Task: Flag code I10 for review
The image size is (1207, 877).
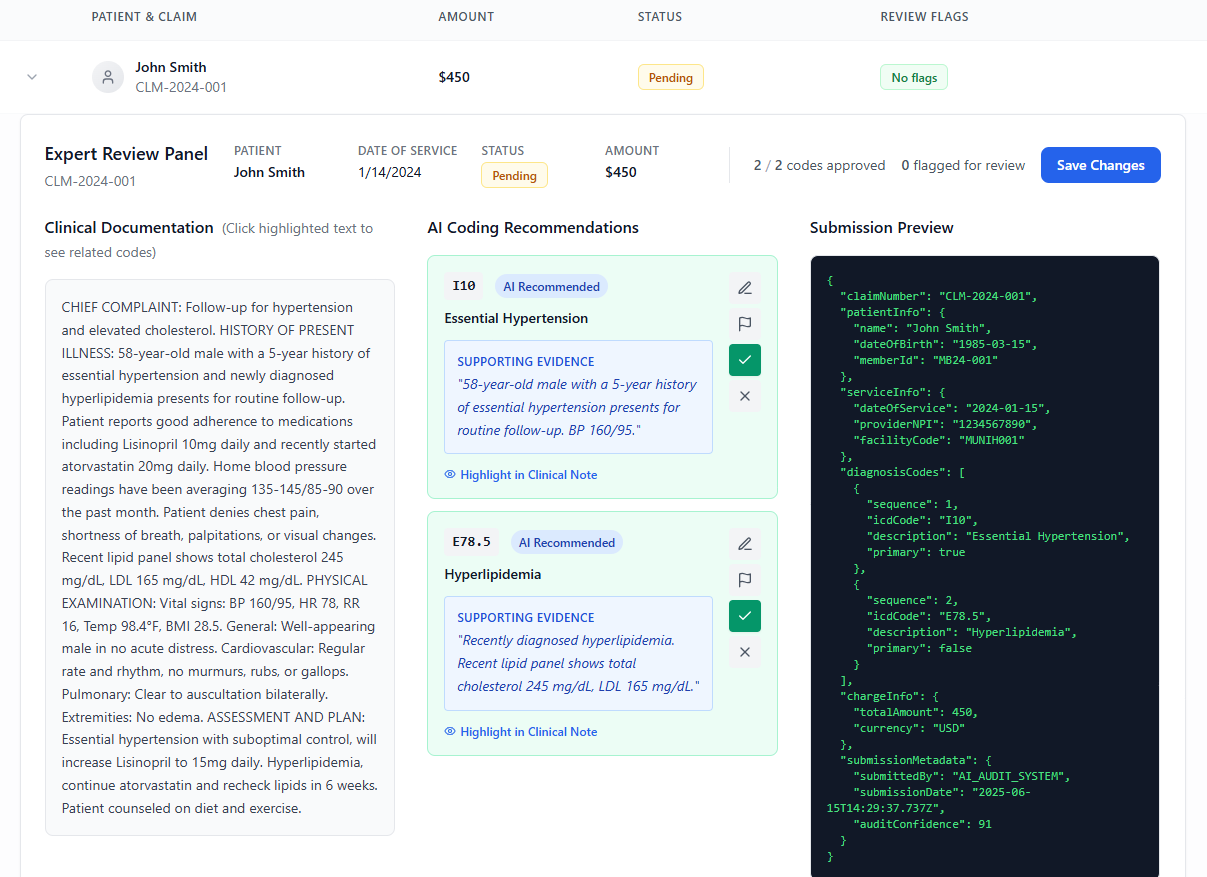Action: [x=745, y=324]
